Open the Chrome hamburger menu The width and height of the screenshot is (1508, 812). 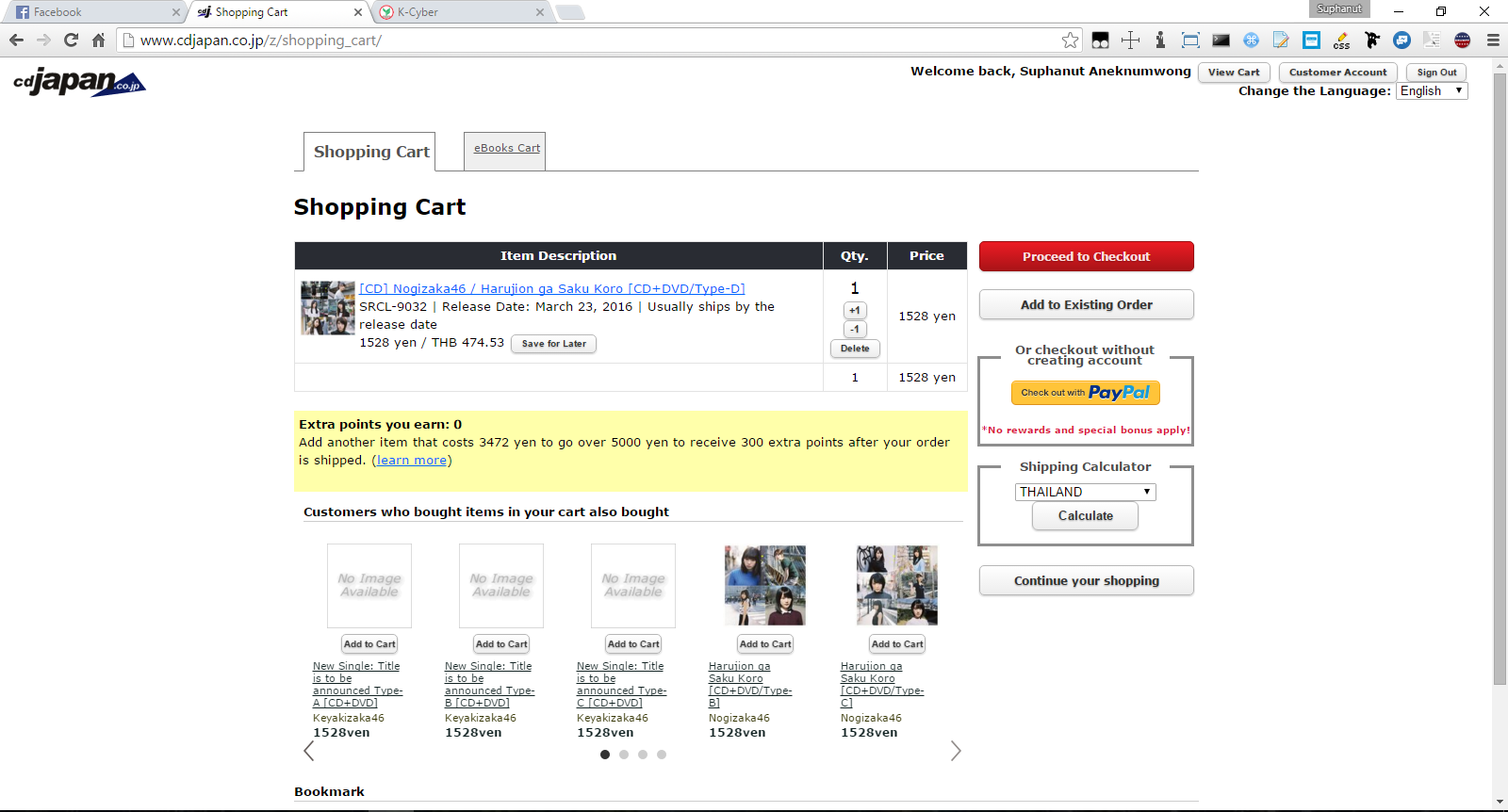pos(1493,40)
